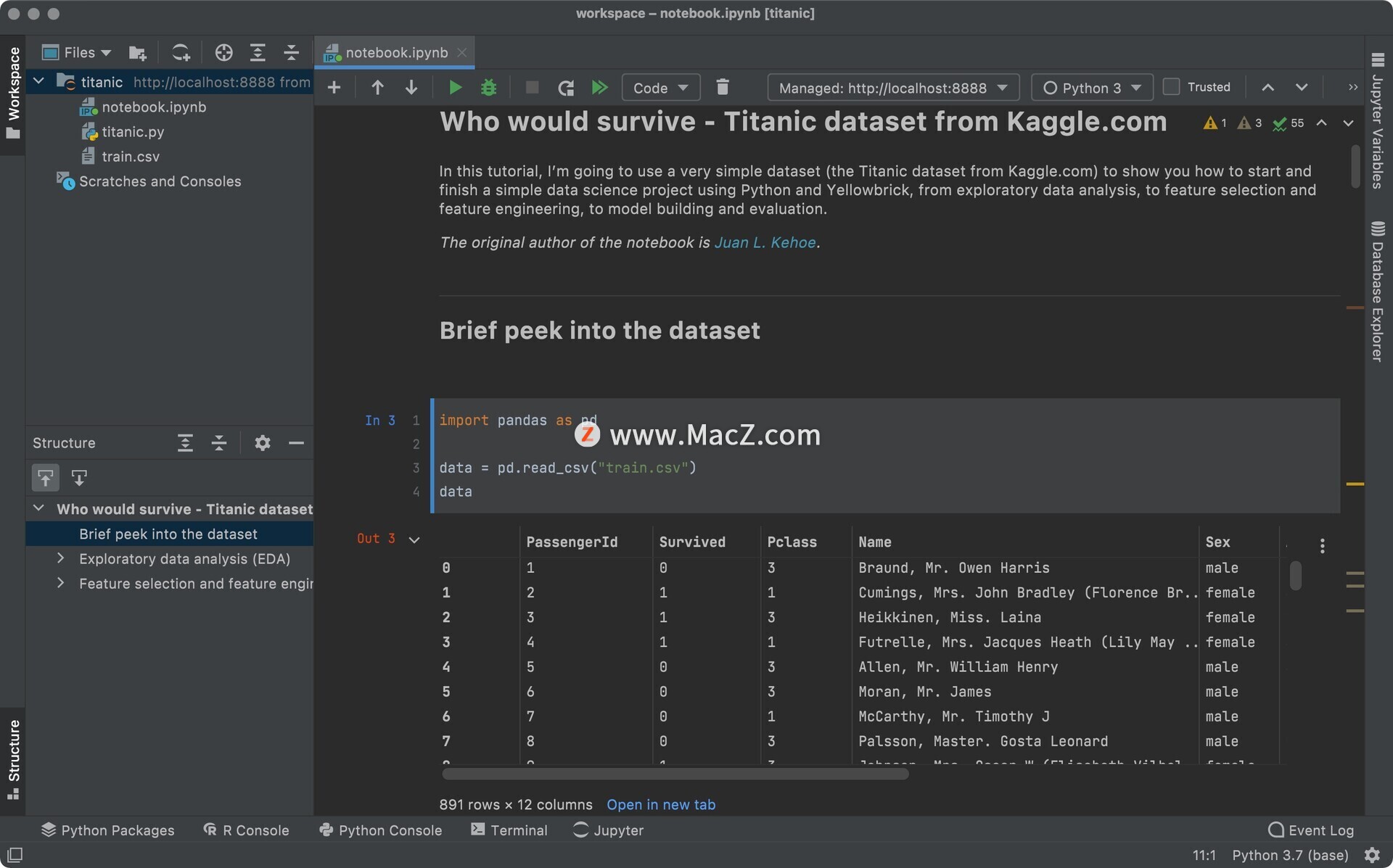1393x868 pixels.
Task: Expand all in Files toolbar
Action: click(258, 53)
